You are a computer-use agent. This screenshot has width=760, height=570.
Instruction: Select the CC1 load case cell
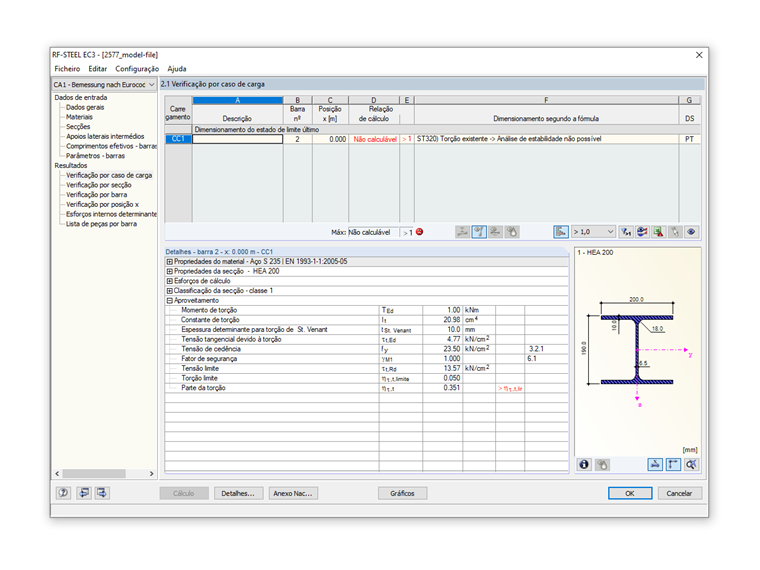point(178,139)
